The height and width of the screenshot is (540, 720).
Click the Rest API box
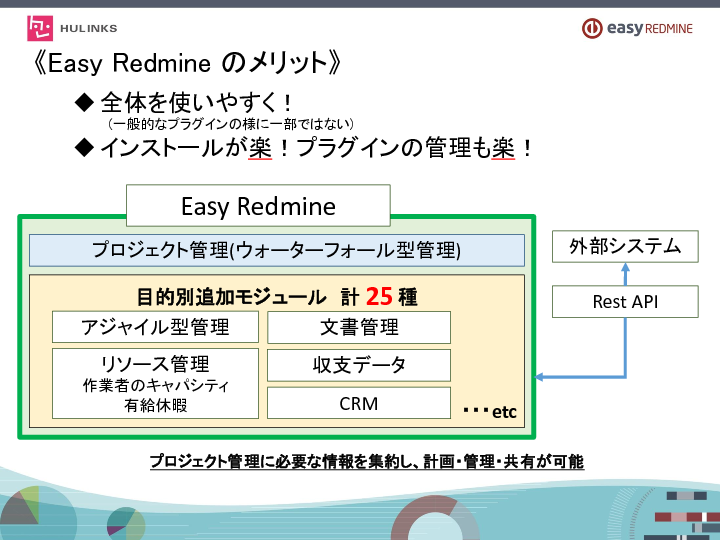(x=625, y=301)
